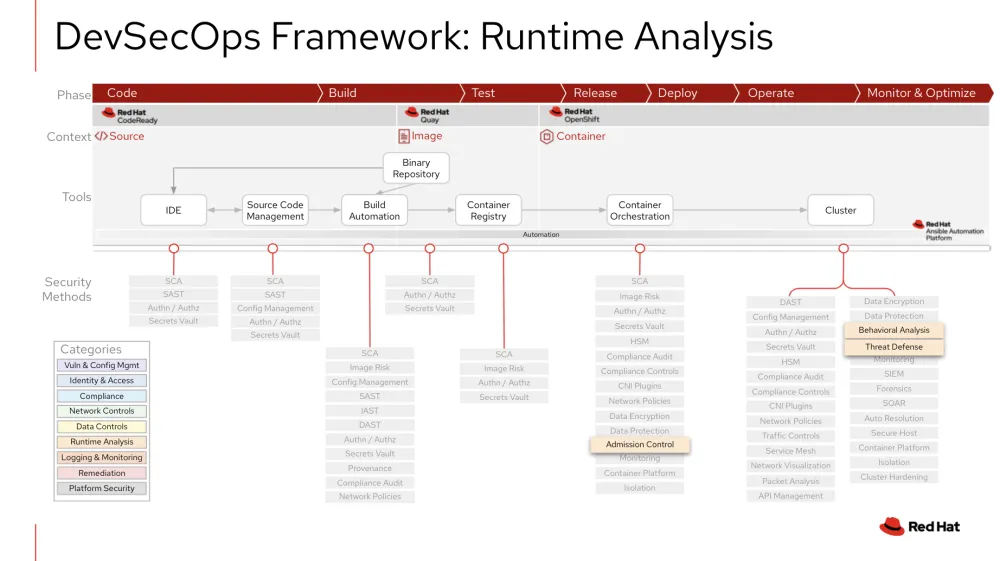Image resolution: width=1000 pixels, height=561 pixels.
Task: Select the Code phase arrow
Action: pyautogui.click(x=122, y=93)
